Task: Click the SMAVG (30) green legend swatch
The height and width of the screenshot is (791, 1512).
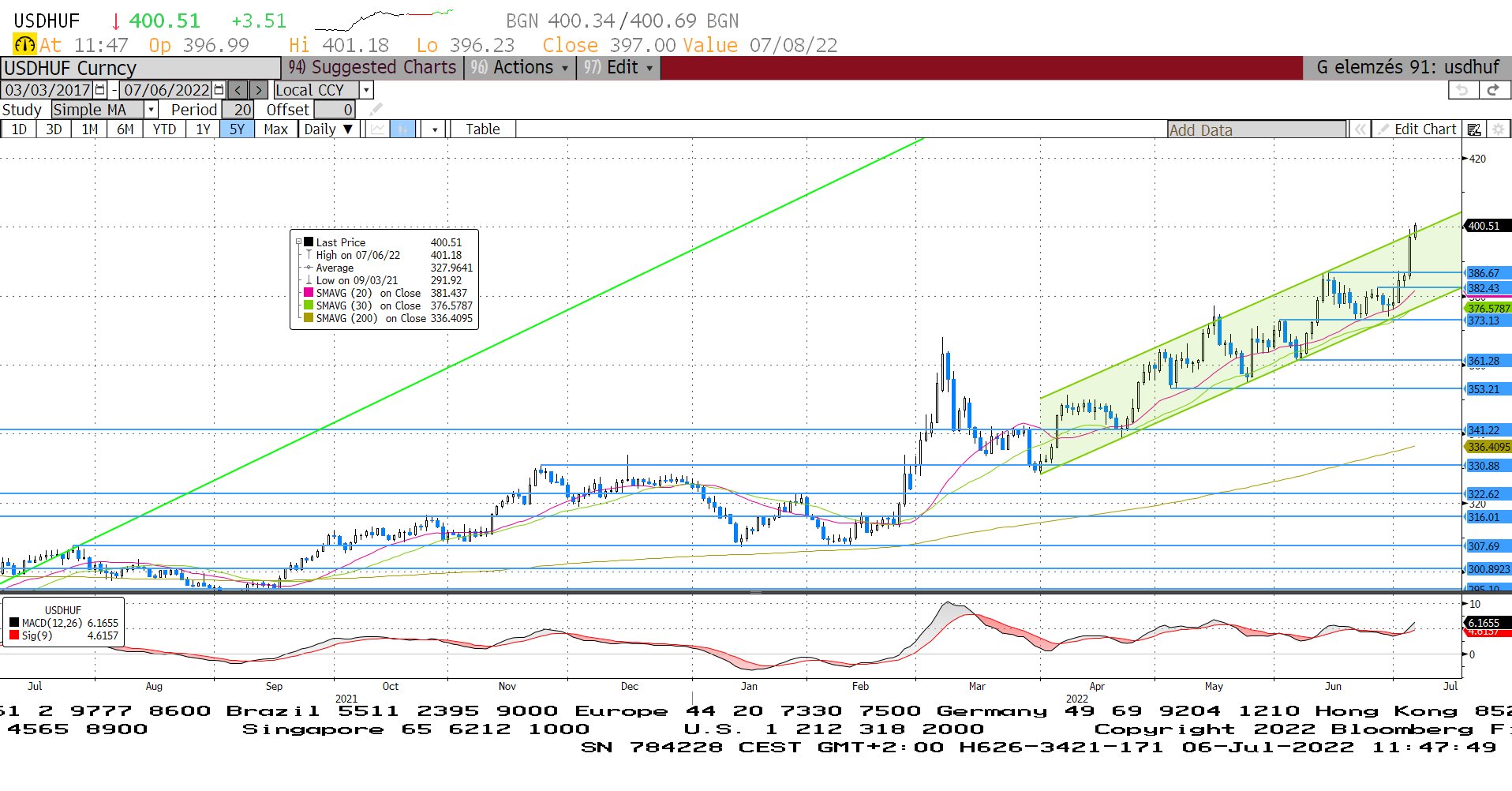Action: (x=308, y=306)
